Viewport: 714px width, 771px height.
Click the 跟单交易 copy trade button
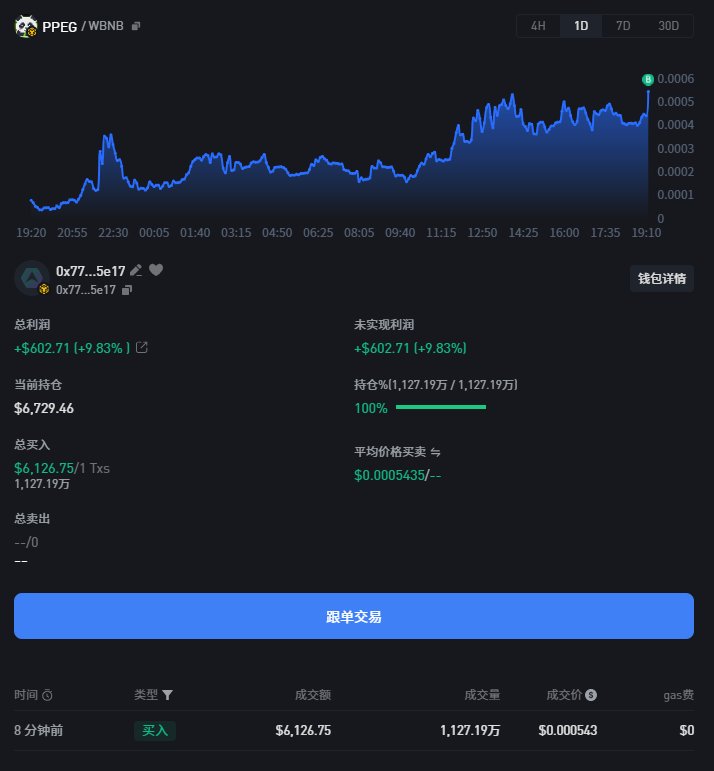tap(354, 616)
